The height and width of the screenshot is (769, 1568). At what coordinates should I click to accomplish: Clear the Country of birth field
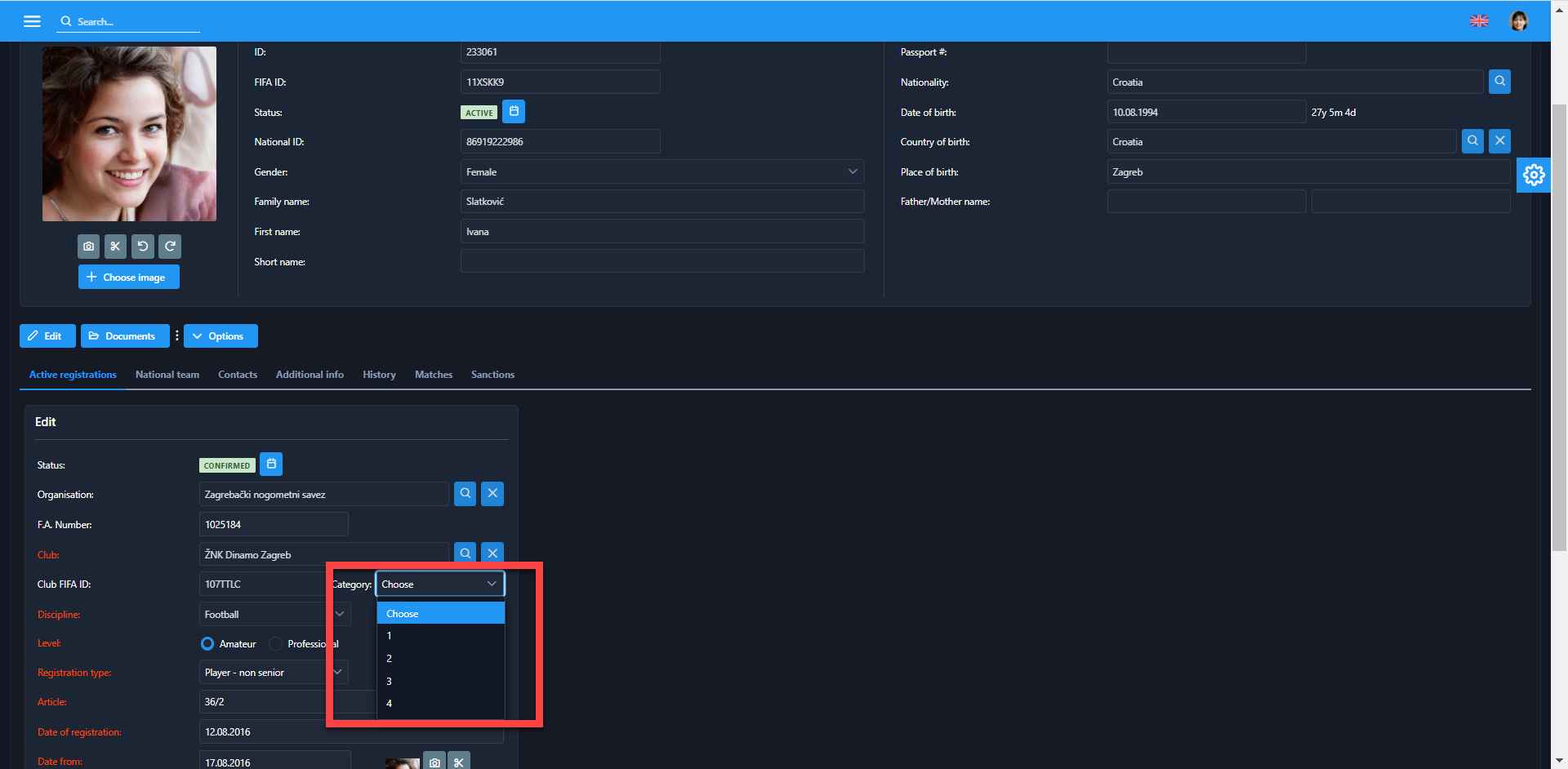point(1499,141)
